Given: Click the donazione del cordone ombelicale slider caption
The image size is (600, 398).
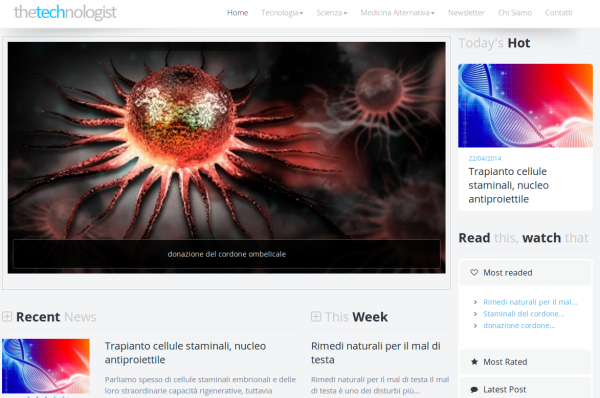Looking at the screenshot, I should 227,254.
